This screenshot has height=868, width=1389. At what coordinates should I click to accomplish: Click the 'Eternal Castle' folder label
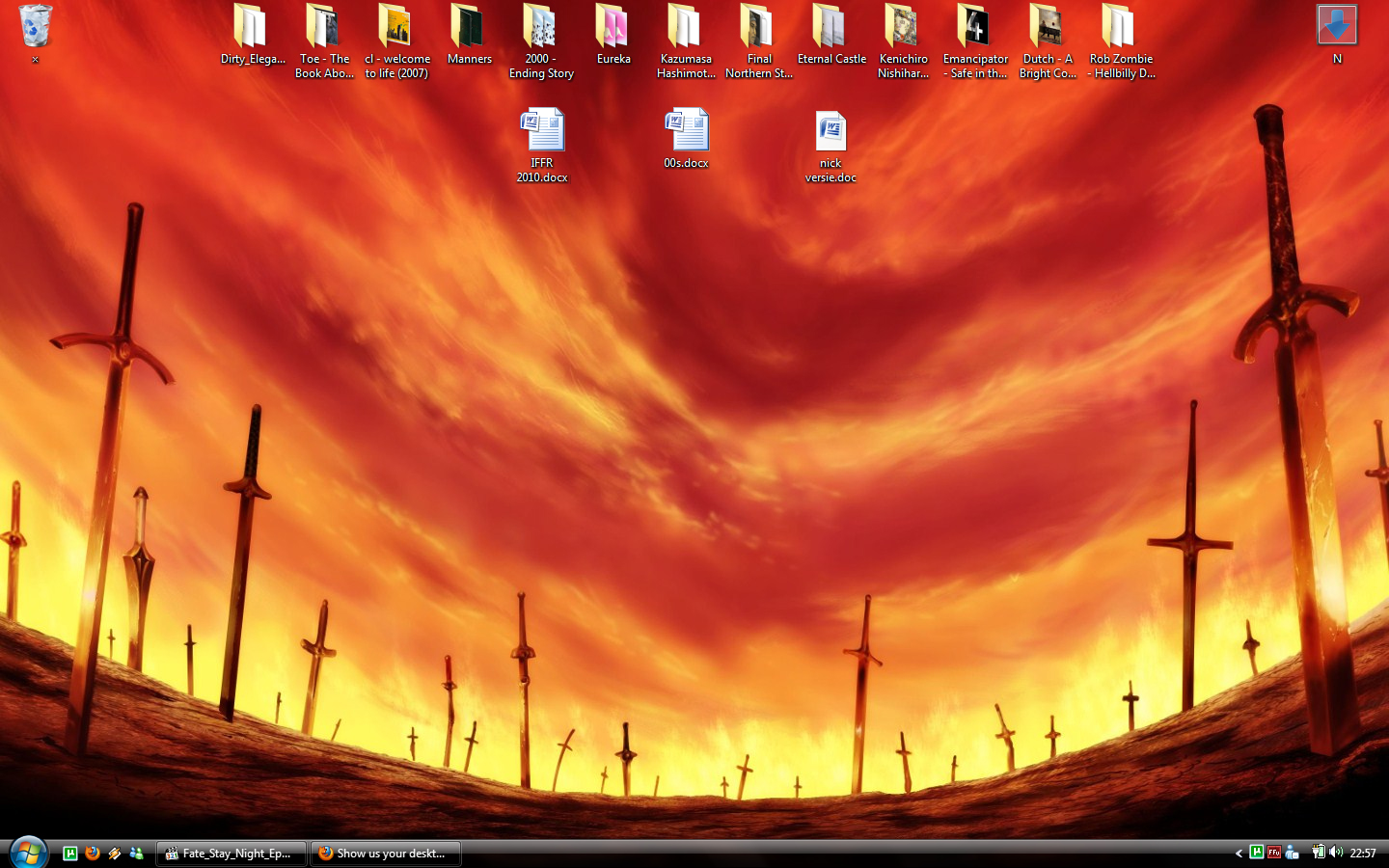tap(831, 59)
